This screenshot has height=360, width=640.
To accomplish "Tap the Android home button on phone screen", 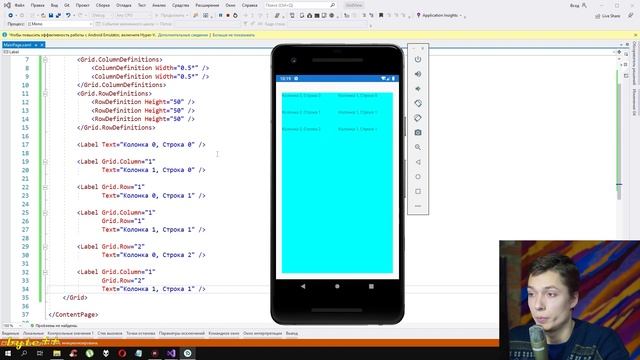I will click(337, 287).
